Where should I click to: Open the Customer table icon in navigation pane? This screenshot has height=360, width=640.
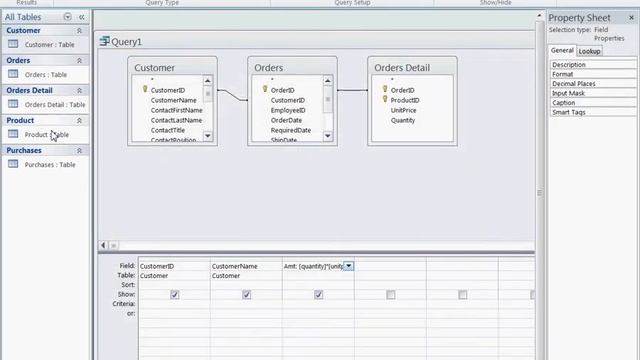(x=13, y=44)
